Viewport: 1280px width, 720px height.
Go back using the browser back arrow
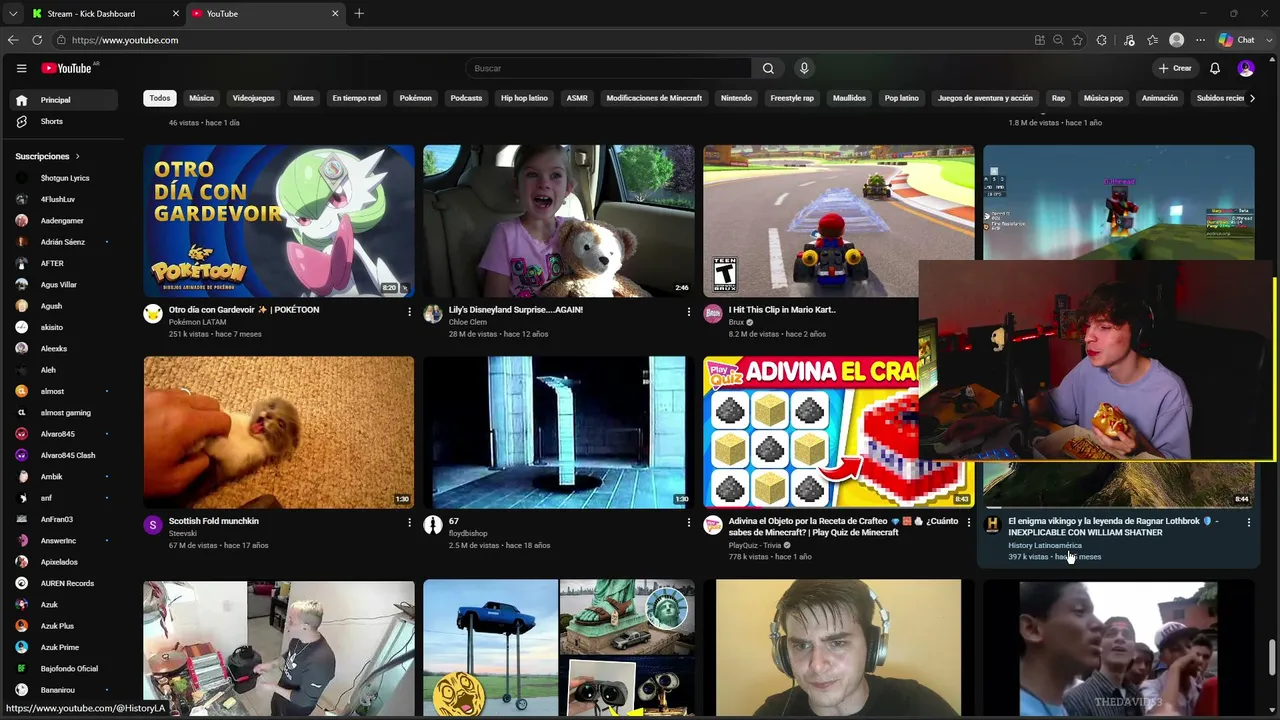coord(13,40)
